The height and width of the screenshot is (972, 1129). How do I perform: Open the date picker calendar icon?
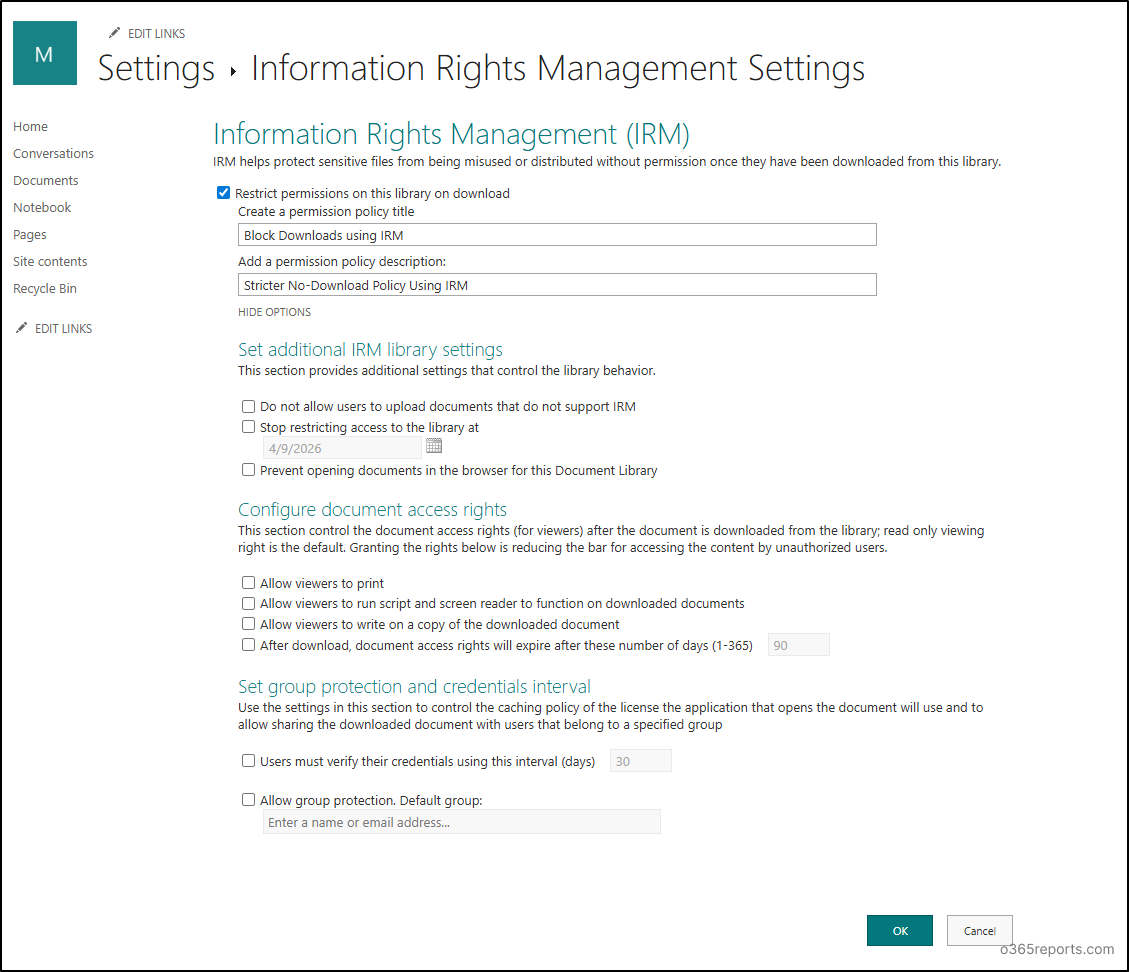point(434,447)
